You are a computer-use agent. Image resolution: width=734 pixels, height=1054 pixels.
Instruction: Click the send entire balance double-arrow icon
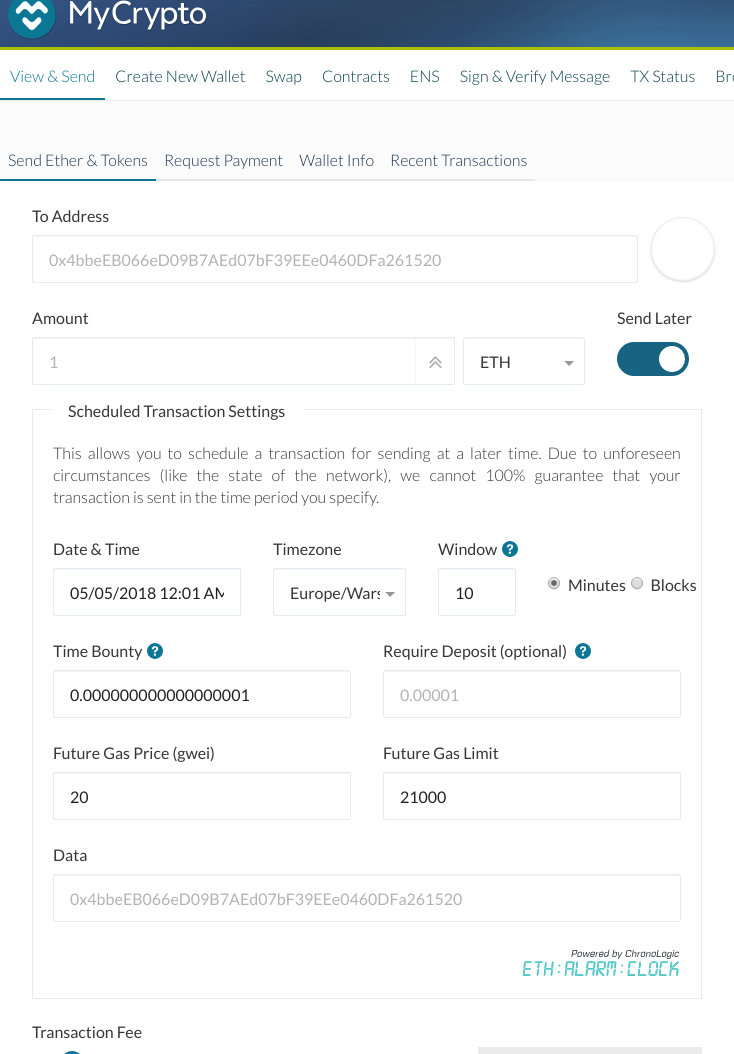coord(435,362)
